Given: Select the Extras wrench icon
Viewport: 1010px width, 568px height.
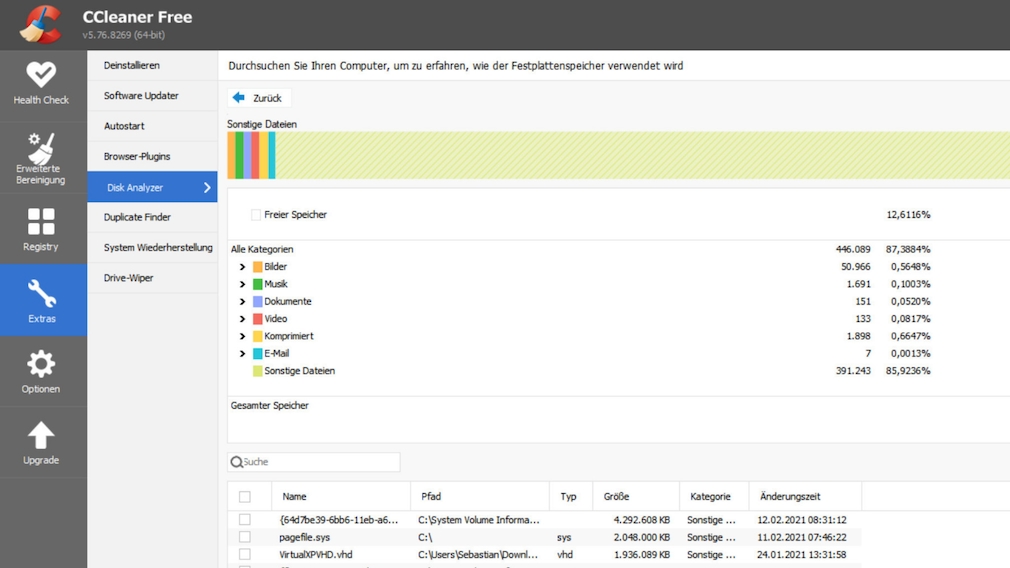Looking at the screenshot, I should (x=41, y=293).
